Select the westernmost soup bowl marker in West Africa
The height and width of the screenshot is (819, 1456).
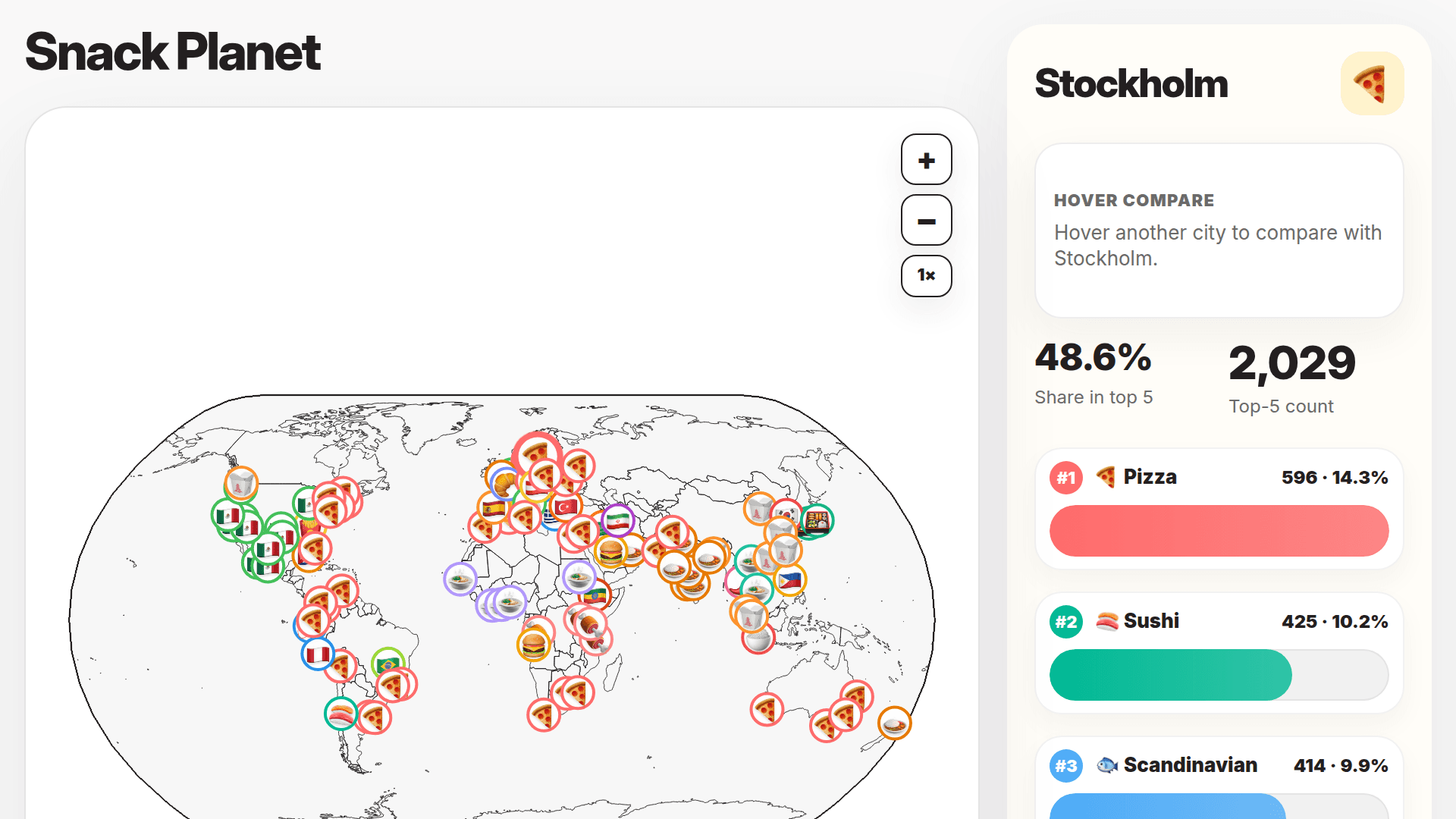click(460, 579)
